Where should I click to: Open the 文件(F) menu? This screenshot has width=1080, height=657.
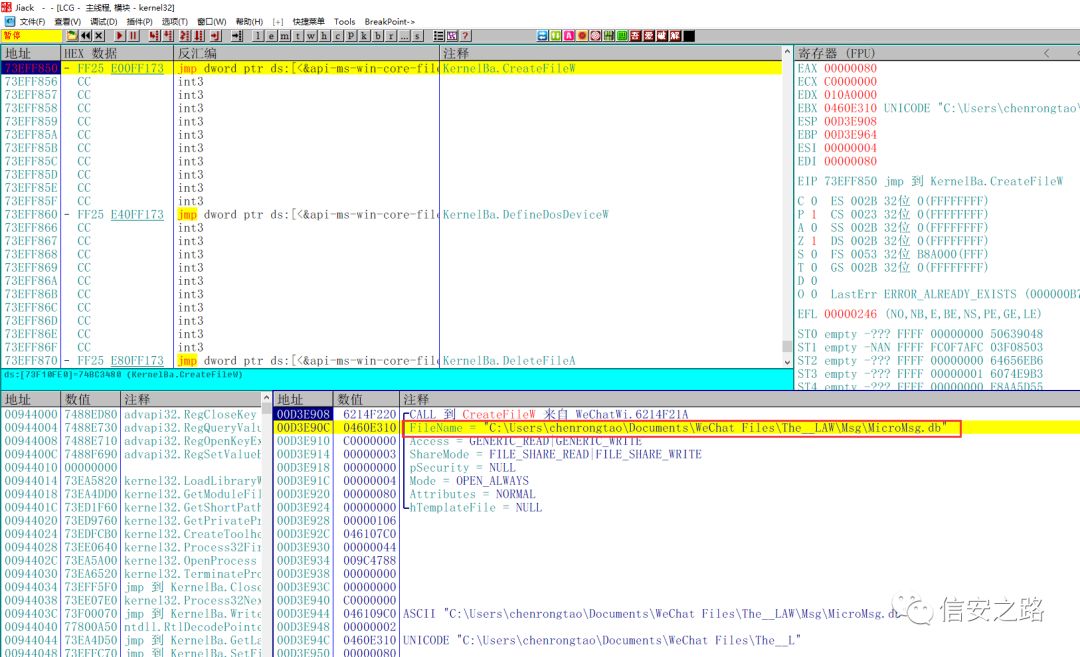coord(32,21)
